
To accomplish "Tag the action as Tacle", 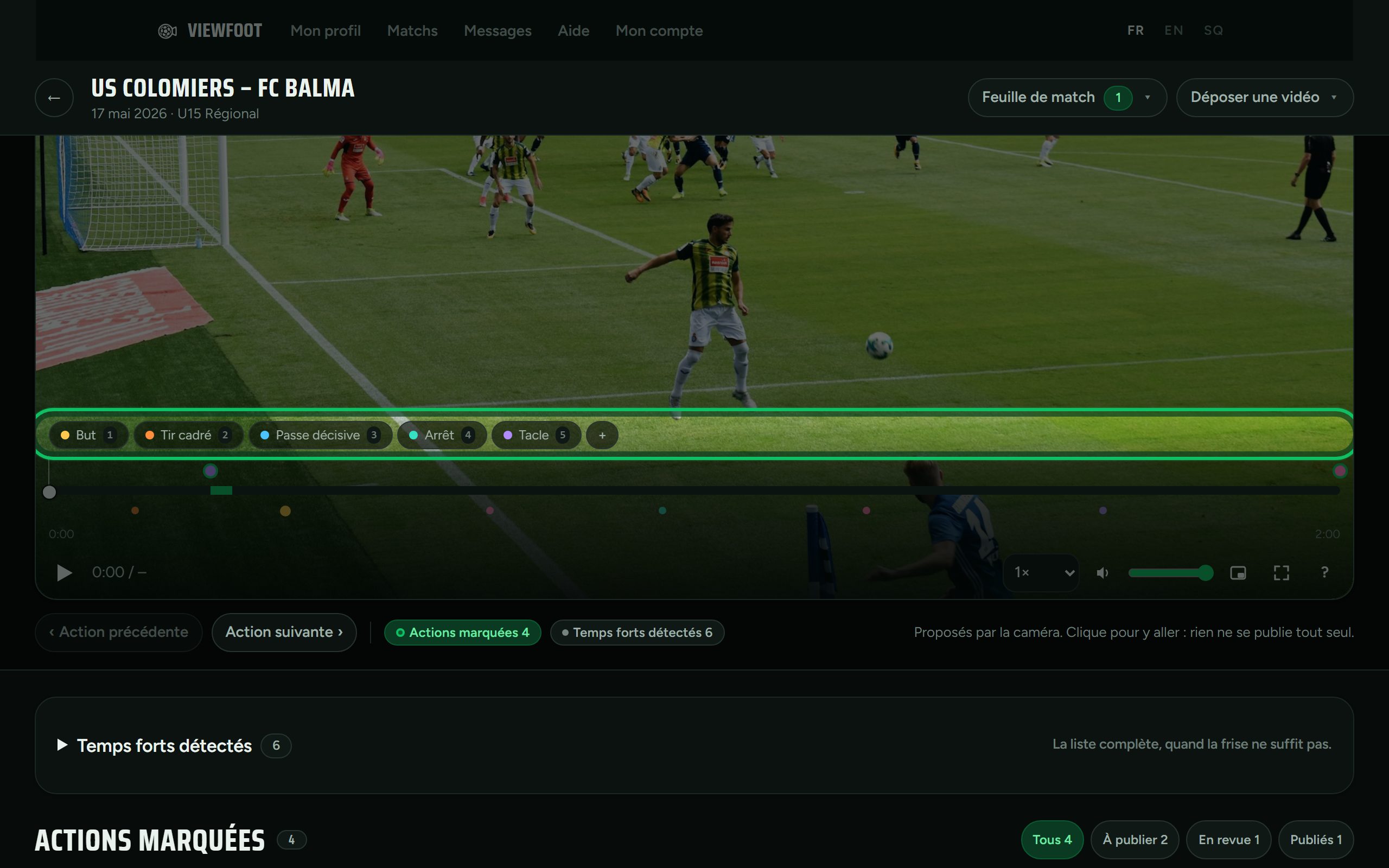I will click(536, 435).
